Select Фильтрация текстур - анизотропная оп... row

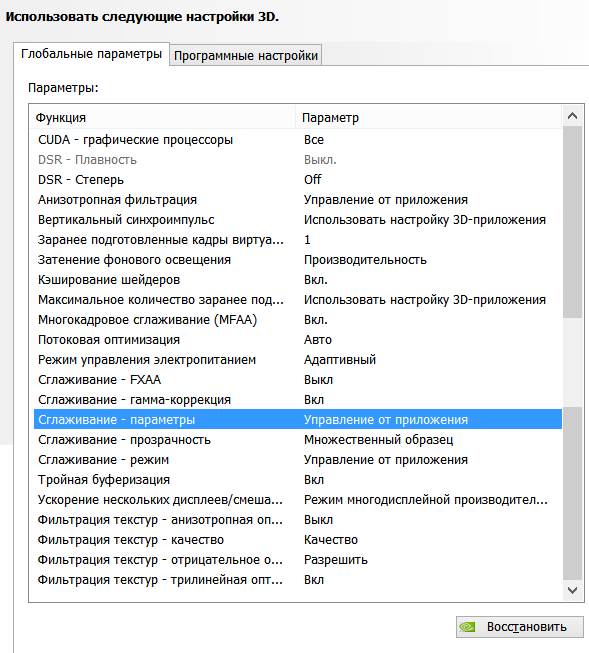298,519
